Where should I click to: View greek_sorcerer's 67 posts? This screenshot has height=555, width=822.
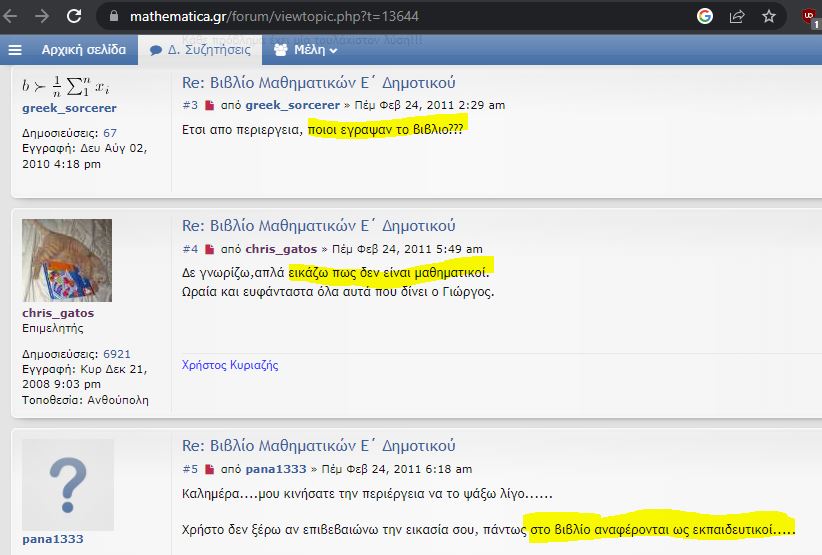pyautogui.click(x=110, y=133)
